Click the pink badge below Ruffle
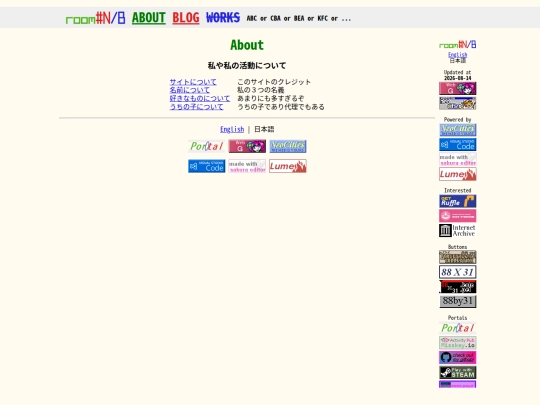The height and width of the screenshot is (405, 540). (458, 216)
